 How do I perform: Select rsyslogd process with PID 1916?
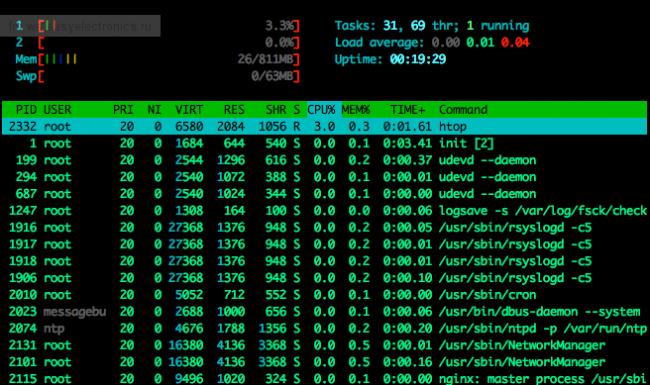point(325,227)
